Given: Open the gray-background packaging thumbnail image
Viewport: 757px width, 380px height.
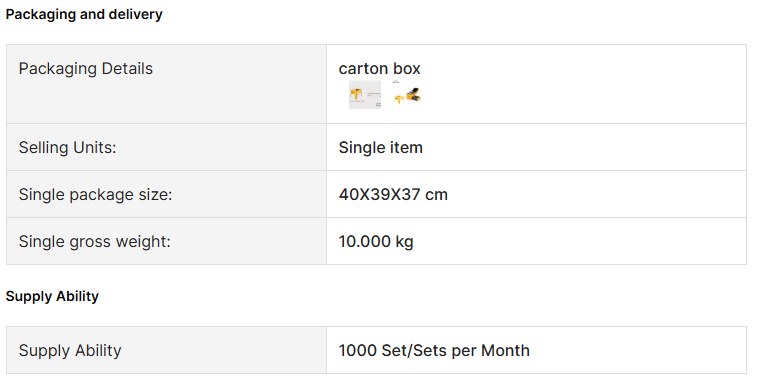Looking at the screenshot, I should tap(365, 95).
